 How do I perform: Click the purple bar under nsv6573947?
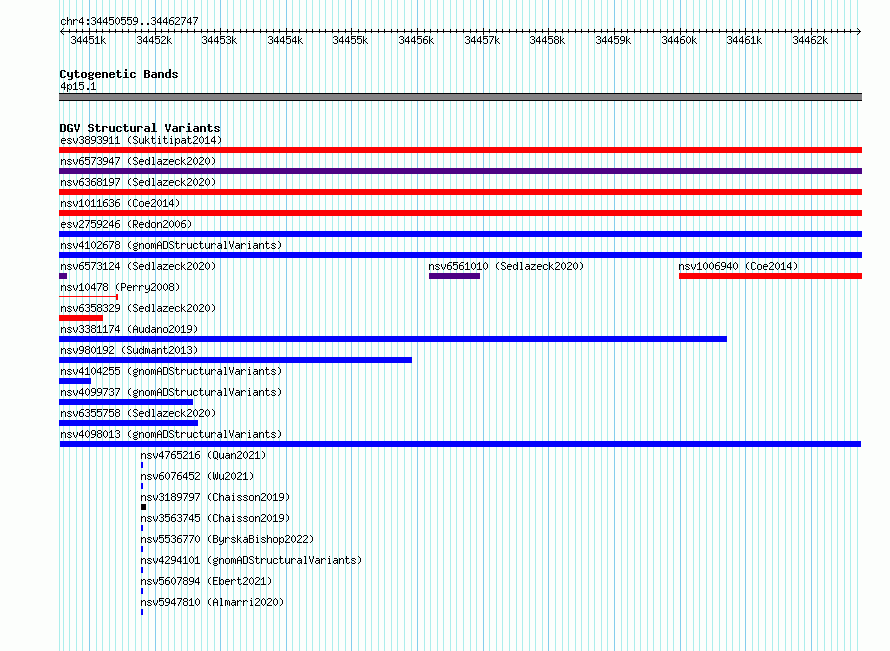[460, 171]
